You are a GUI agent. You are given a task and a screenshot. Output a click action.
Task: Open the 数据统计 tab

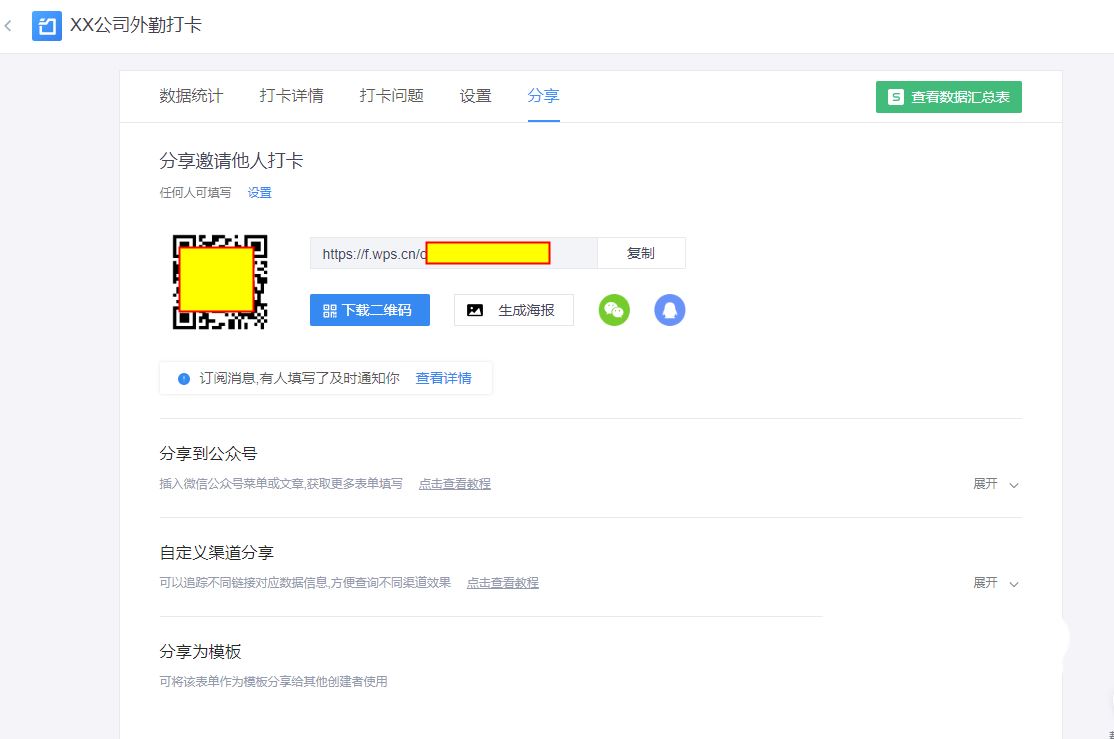click(x=191, y=96)
